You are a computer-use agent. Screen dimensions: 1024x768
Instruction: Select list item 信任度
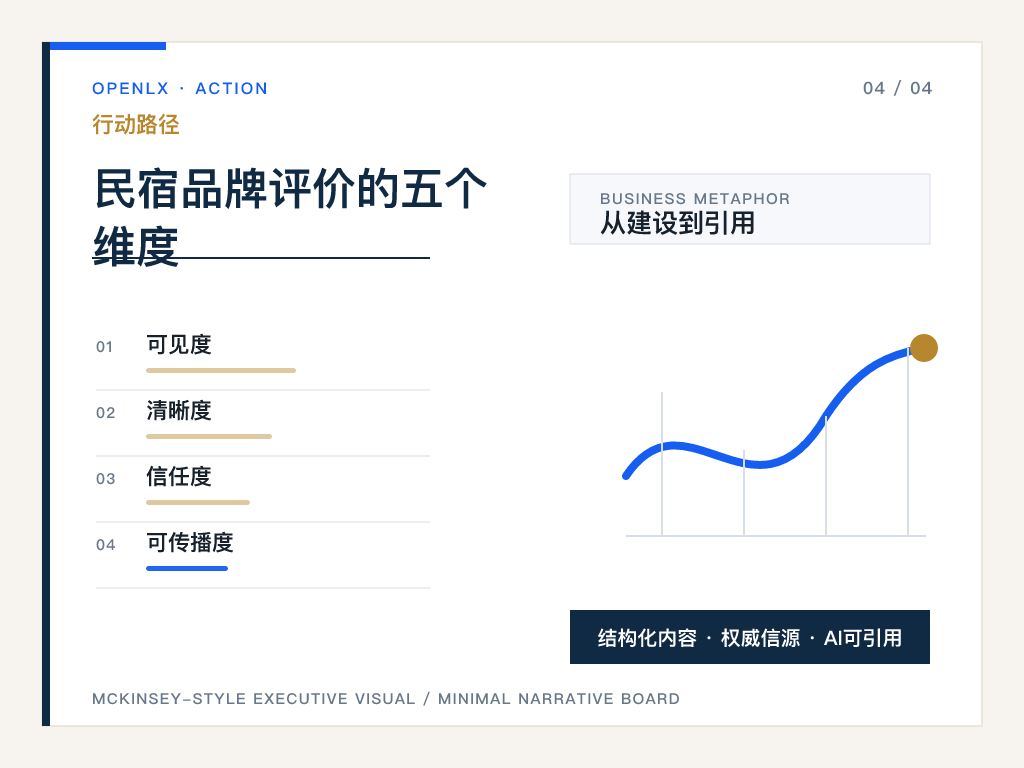click(179, 477)
